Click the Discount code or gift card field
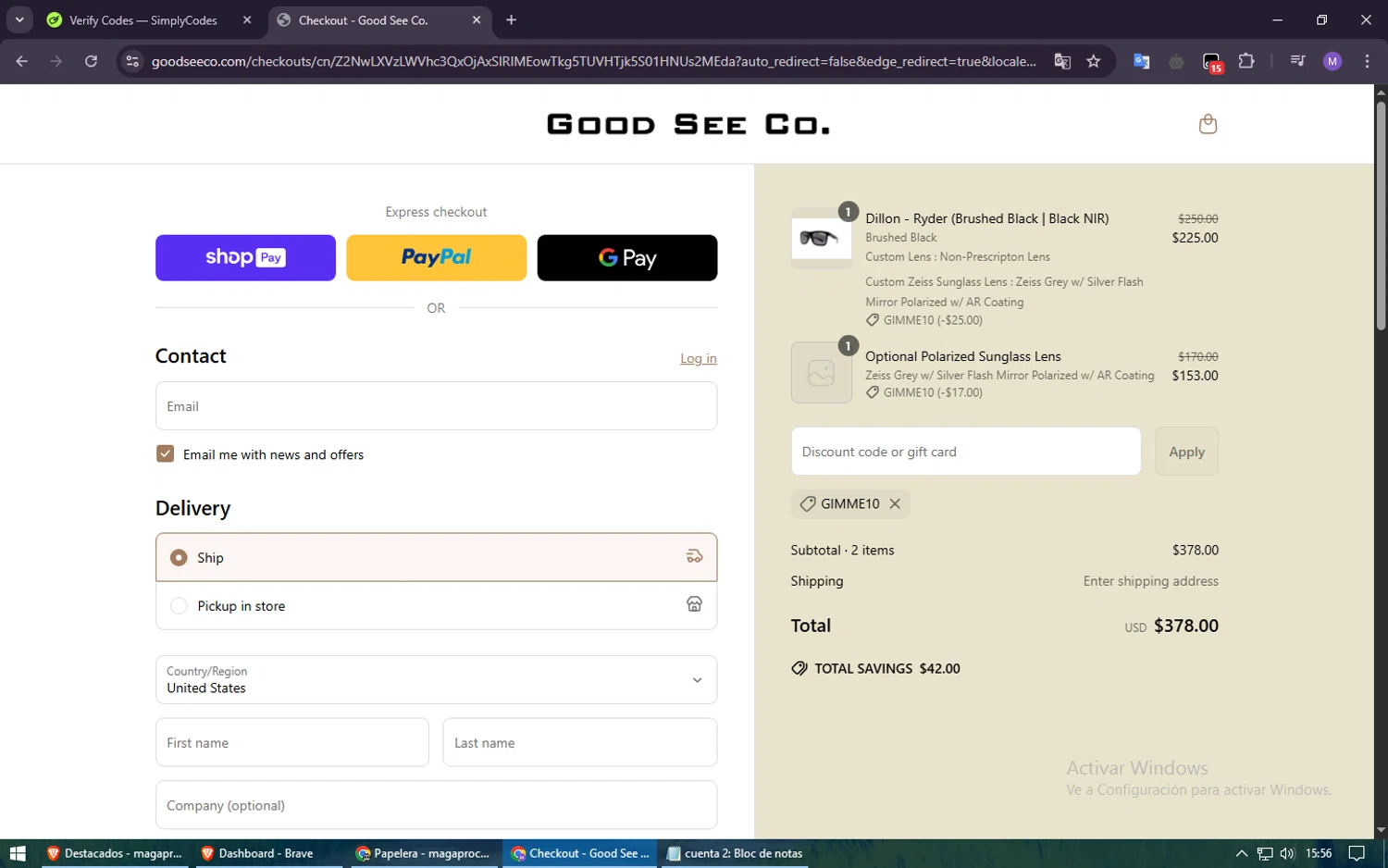This screenshot has height=868, width=1388. point(966,452)
